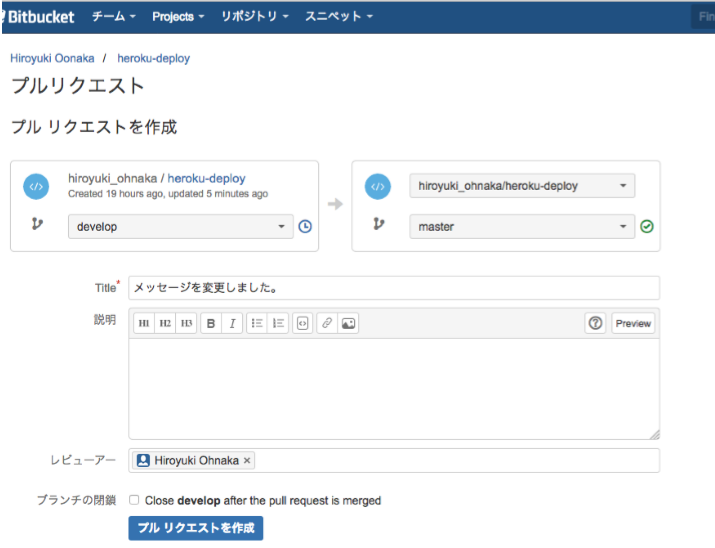The width and height of the screenshot is (715, 548).
Task: Open hiroyuki_ohnaka/heroku-deploy repository dropdown
Action: (522, 186)
